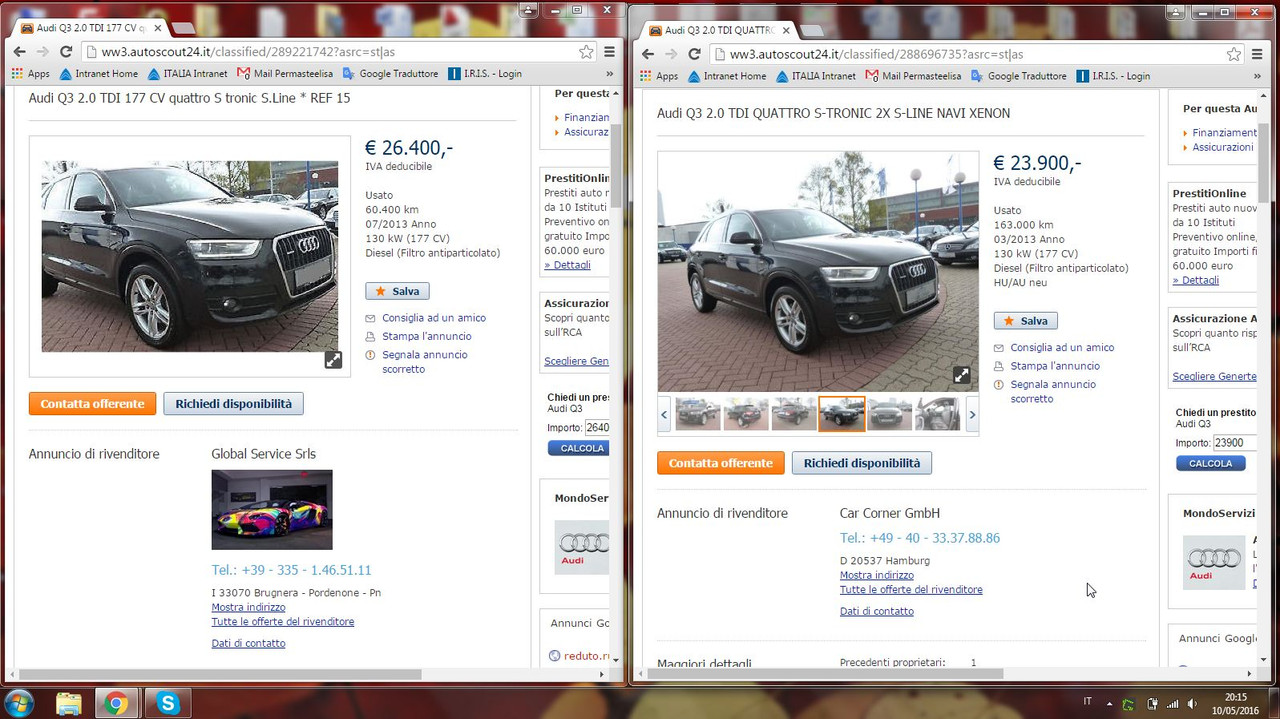Open Intranet Home bookmark in left window
The height and width of the screenshot is (719, 1280).
coord(98,74)
